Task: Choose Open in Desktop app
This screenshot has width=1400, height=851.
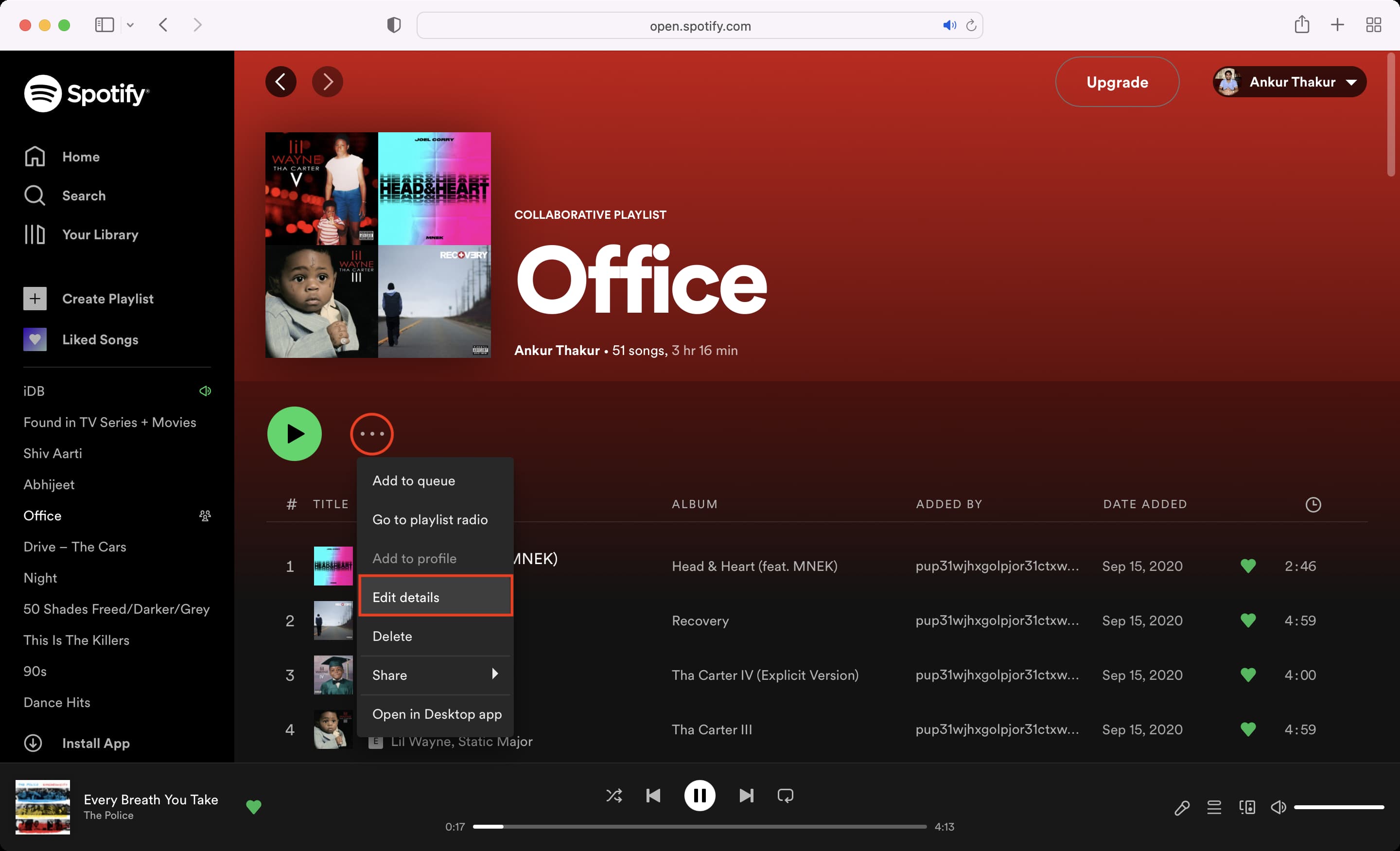Action: click(436, 714)
